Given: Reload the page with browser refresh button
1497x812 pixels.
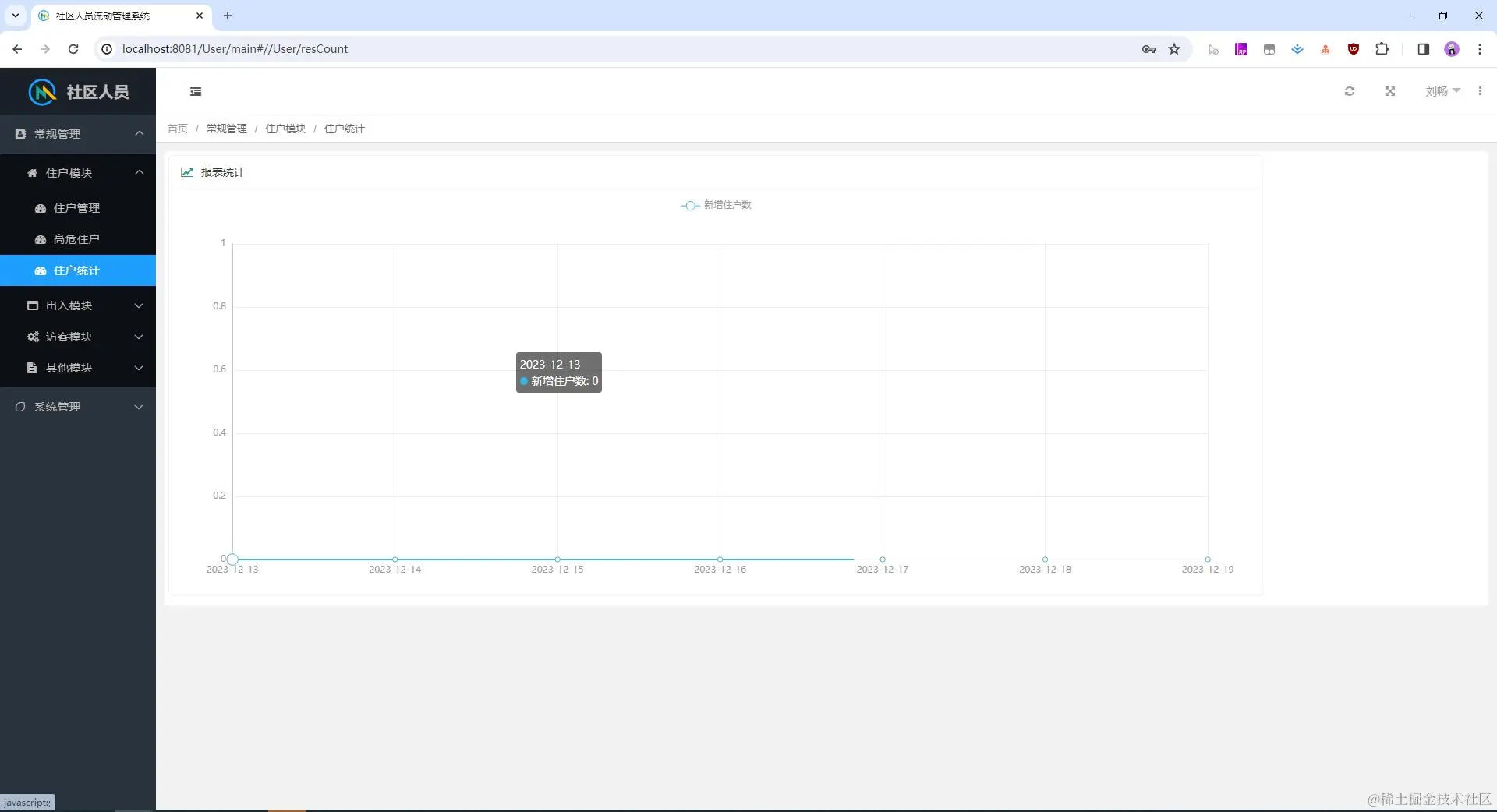Looking at the screenshot, I should tap(73, 49).
